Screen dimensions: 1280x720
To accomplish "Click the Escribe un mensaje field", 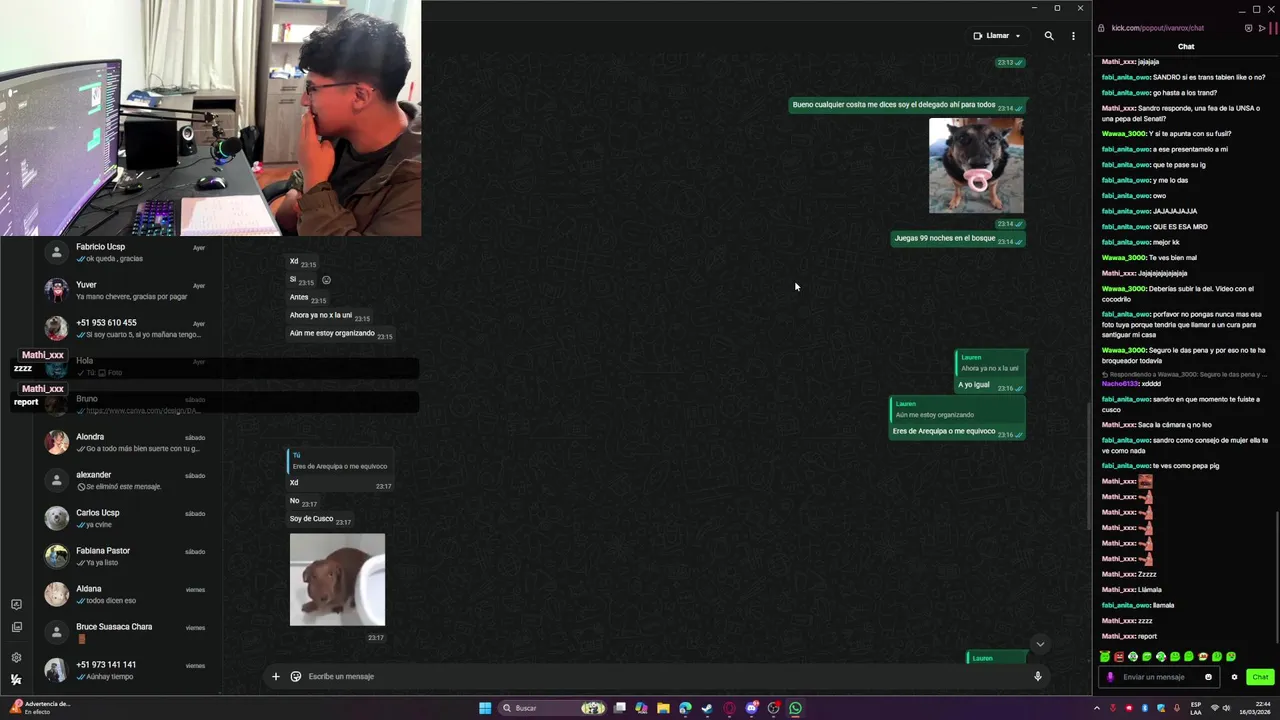I will [x=665, y=677].
